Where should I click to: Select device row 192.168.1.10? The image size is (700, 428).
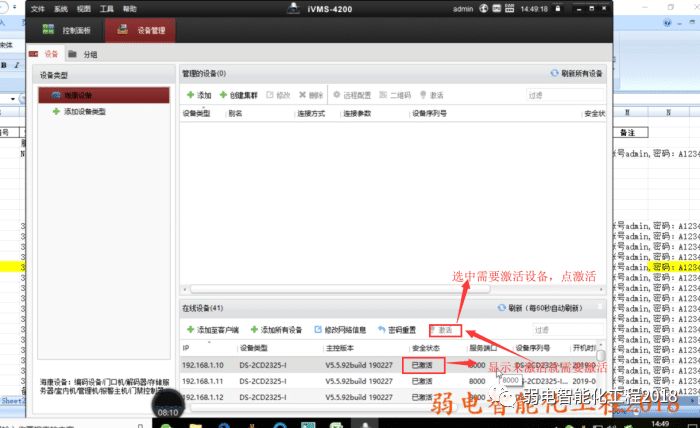tap(388, 365)
